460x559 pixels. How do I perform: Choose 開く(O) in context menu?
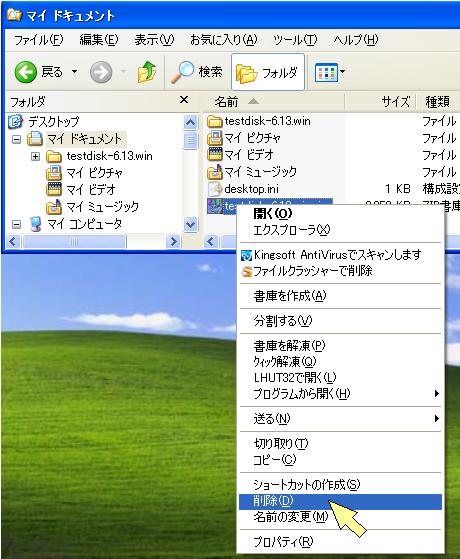point(341,214)
